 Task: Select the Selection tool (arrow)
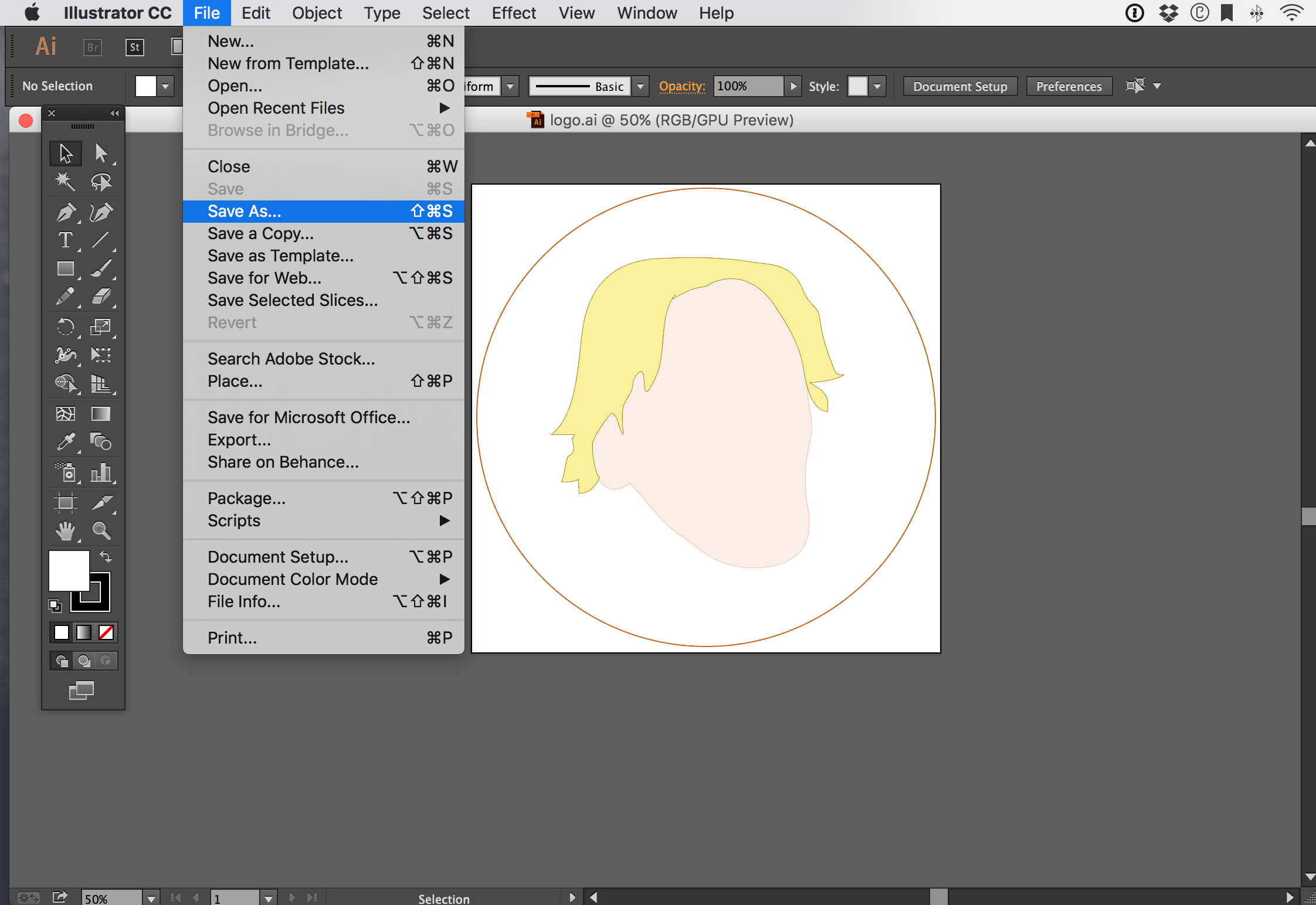tap(64, 152)
